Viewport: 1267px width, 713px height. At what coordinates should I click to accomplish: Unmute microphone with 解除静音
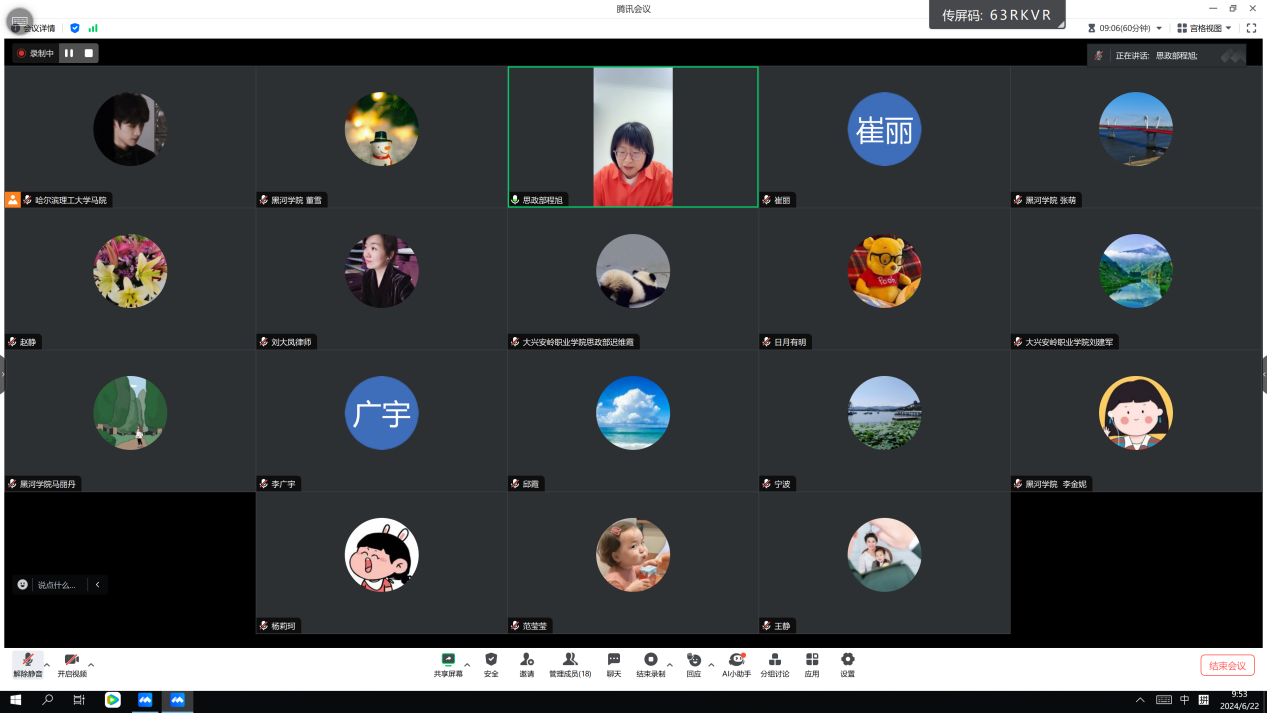pyautogui.click(x=27, y=664)
